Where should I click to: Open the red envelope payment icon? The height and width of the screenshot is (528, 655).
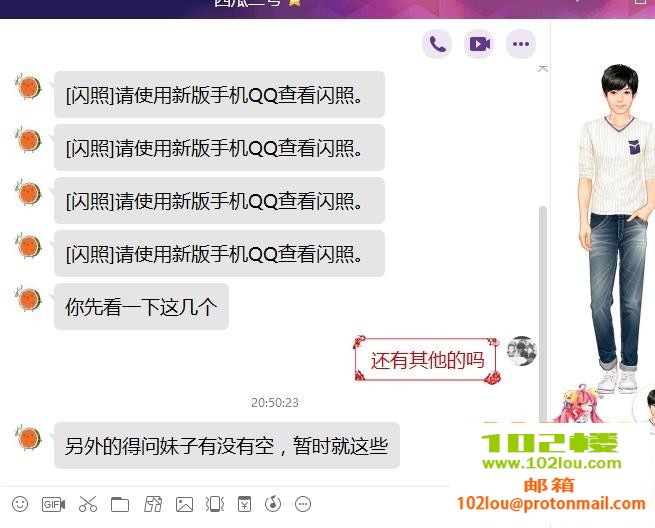pyautogui.click(x=245, y=504)
